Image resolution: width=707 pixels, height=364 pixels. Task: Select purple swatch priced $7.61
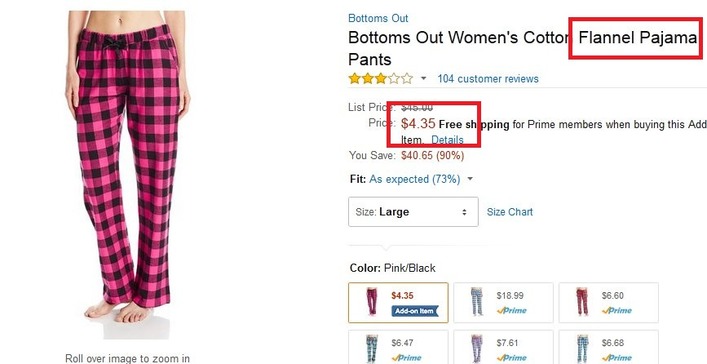(503, 347)
